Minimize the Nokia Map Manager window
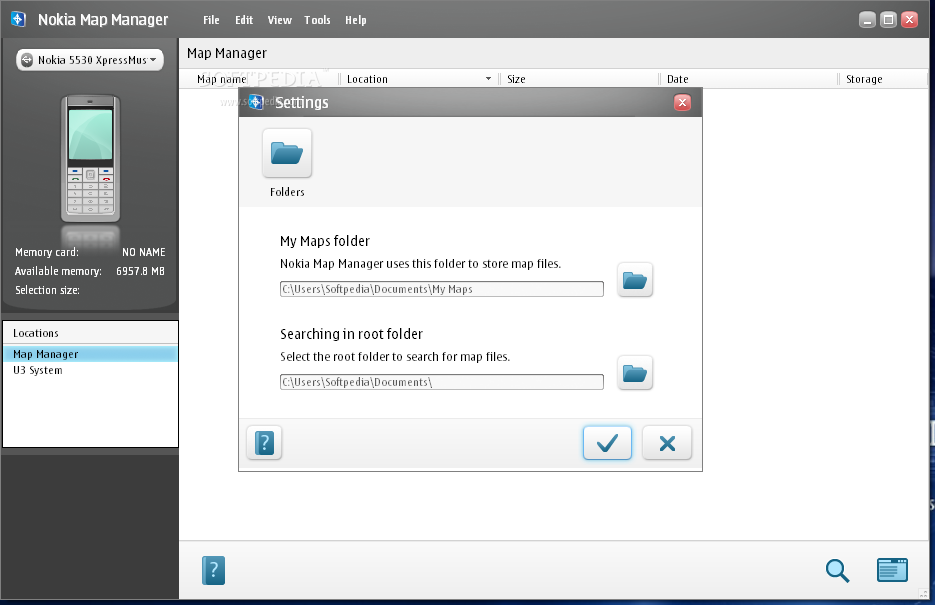The width and height of the screenshot is (935, 605). (x=867, y=20)
